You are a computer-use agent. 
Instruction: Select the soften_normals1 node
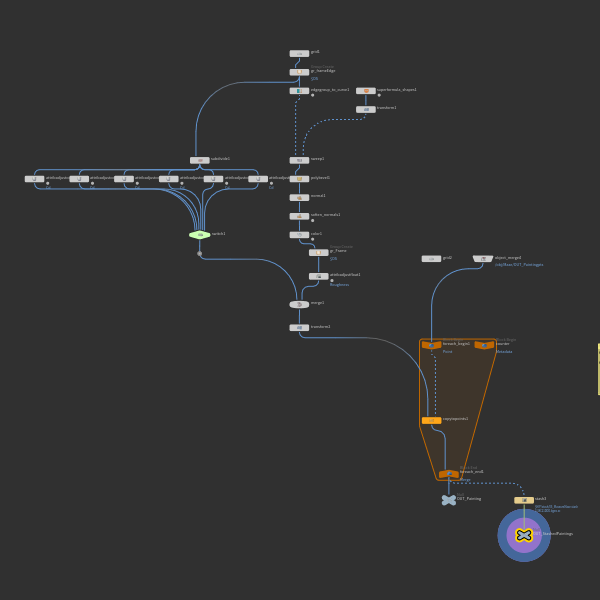tap(299, 216)
